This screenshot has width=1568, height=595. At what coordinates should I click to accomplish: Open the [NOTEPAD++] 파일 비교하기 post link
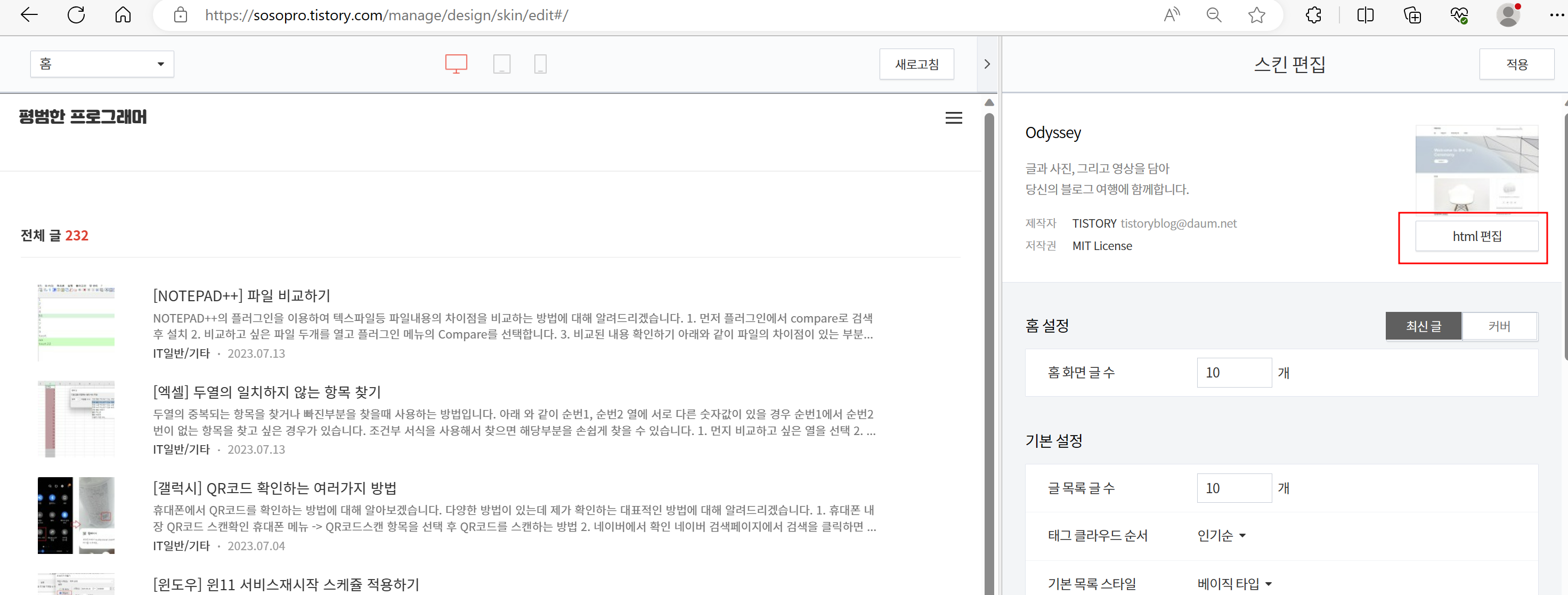tap(242, 296)
